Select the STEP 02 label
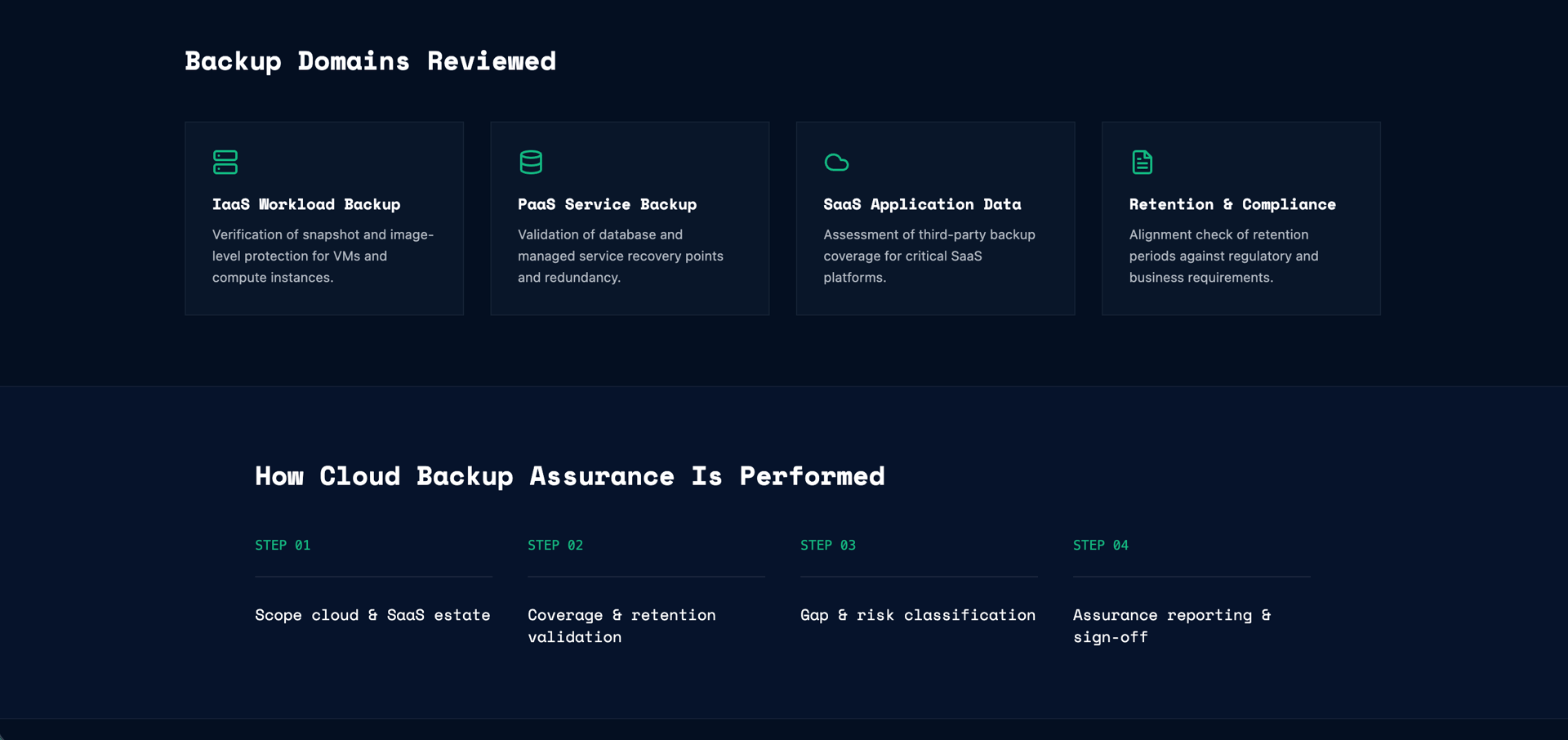Viewport: 1568px width, 740px height. (555, 545)
